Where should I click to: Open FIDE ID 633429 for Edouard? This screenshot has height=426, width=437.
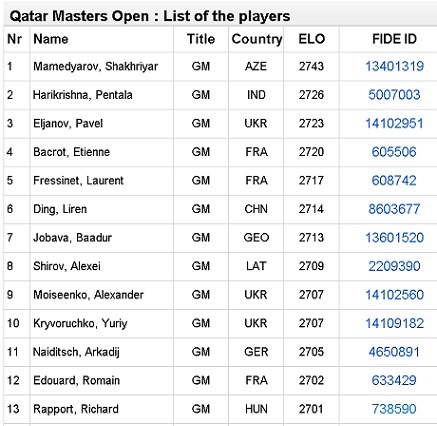(x=394, y=380)
